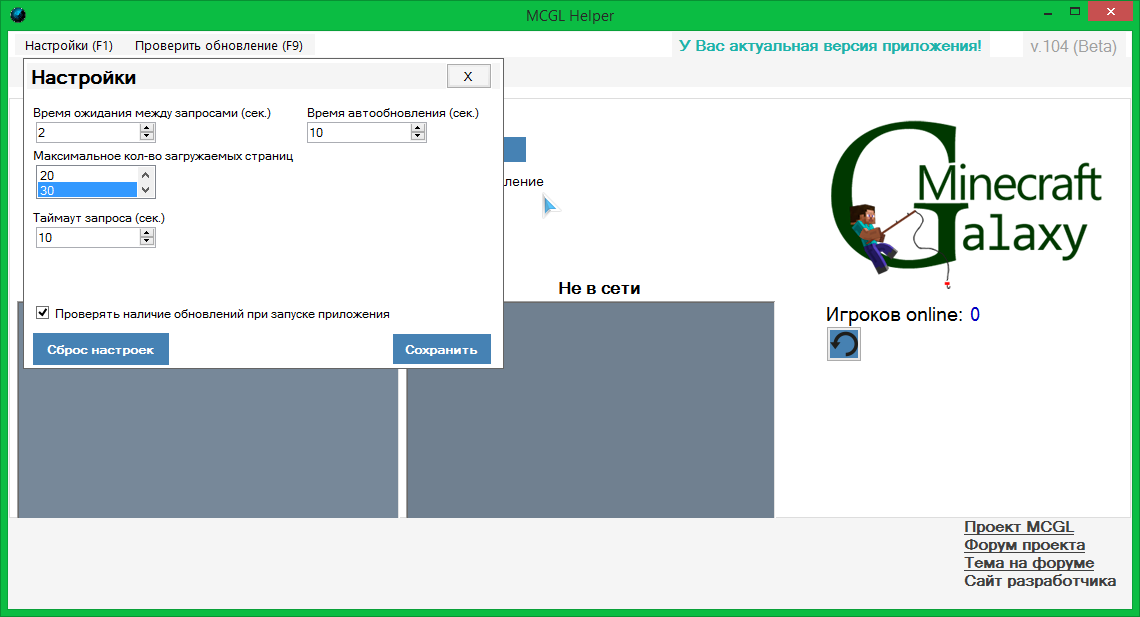
Task: Click the v.104 (Beta) version label
Action: tap(1073, 47)
